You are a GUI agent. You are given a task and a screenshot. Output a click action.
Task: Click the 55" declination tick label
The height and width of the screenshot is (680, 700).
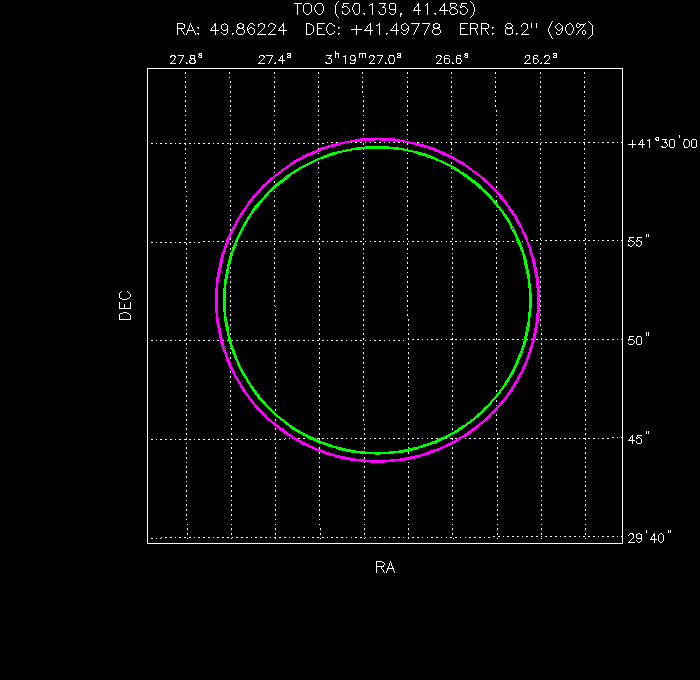click(x=638, y=242)
